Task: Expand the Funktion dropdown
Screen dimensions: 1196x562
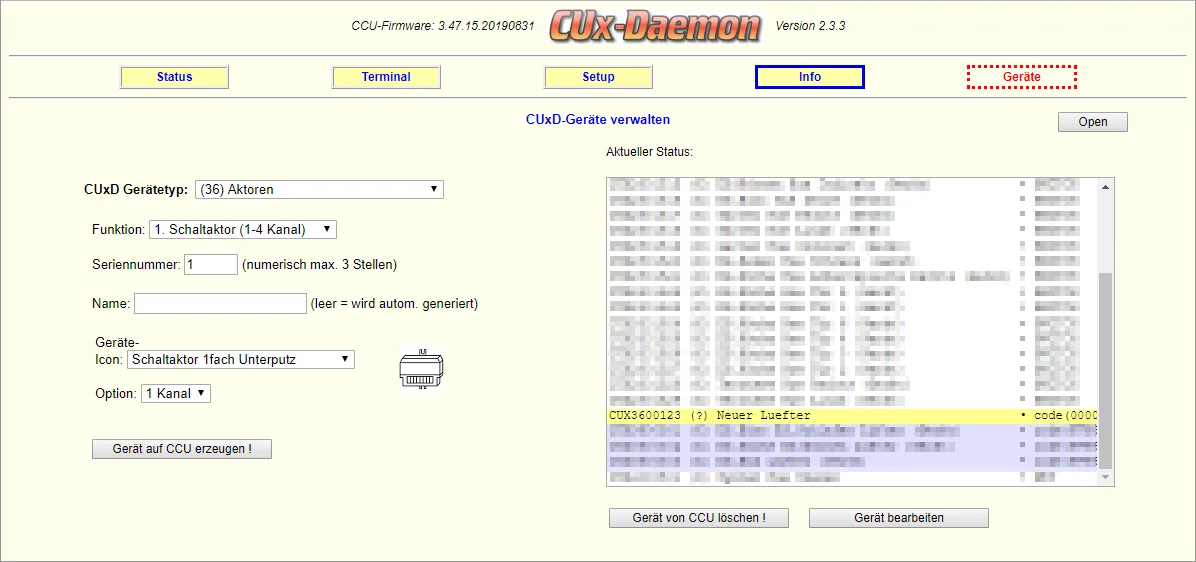Action: coord(242,229)
